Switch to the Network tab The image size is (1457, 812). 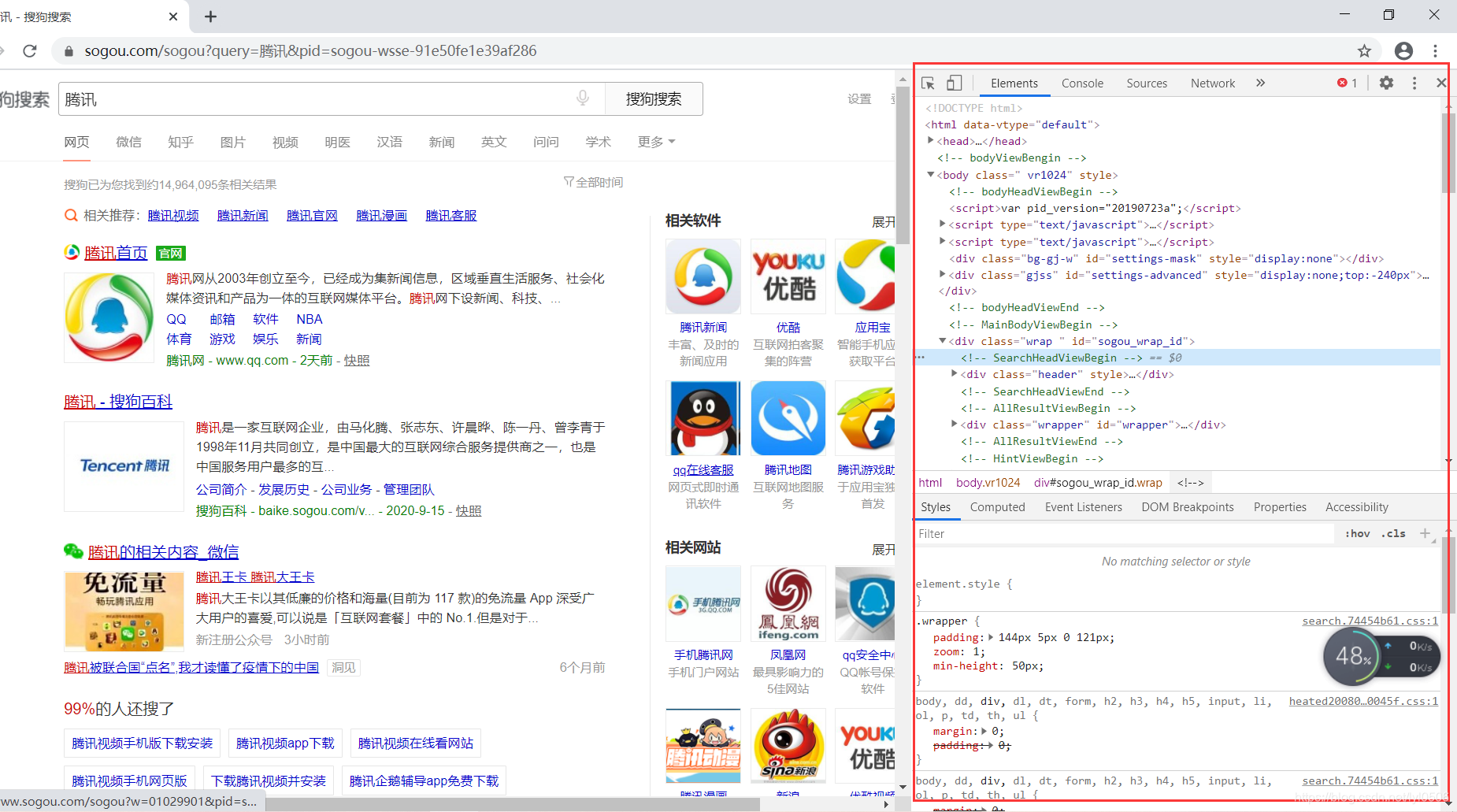(x=1213, y=83)
